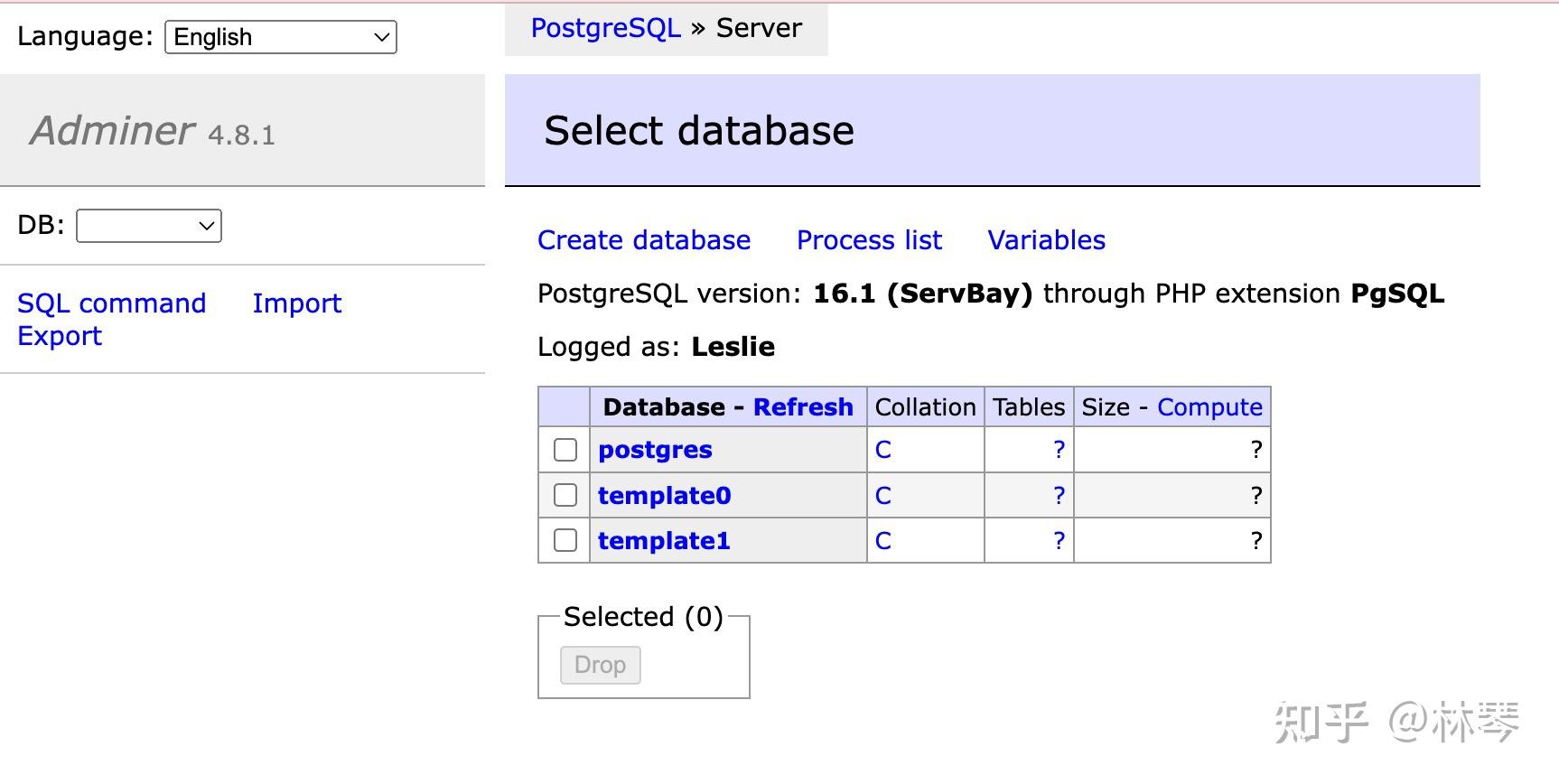This screenshot has width=1559, height=784.
Task: Click the Adminer logo heading
Action: point(113,131)
